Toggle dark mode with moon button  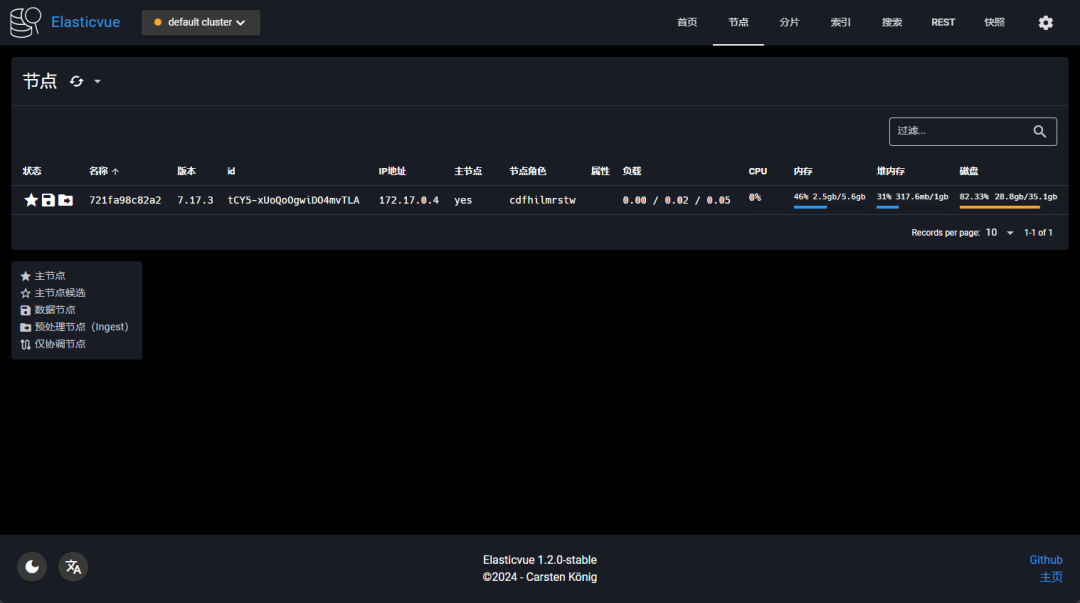coord(32,567)
